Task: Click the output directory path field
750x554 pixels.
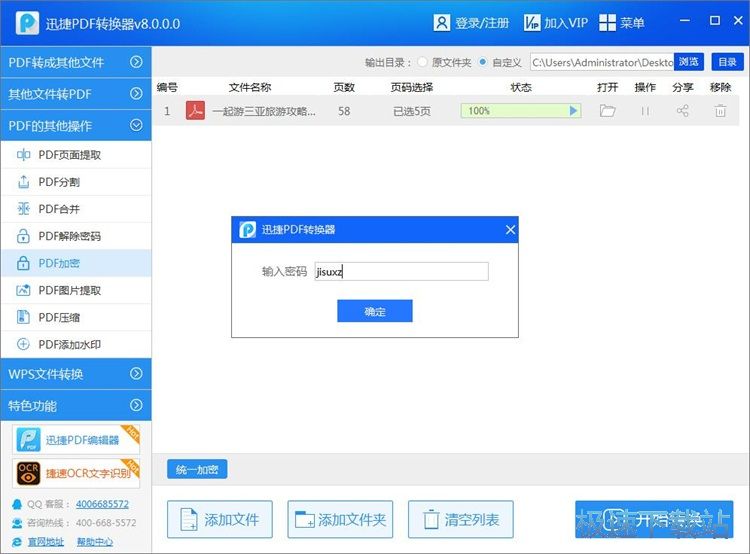Action: pos(602,62)
